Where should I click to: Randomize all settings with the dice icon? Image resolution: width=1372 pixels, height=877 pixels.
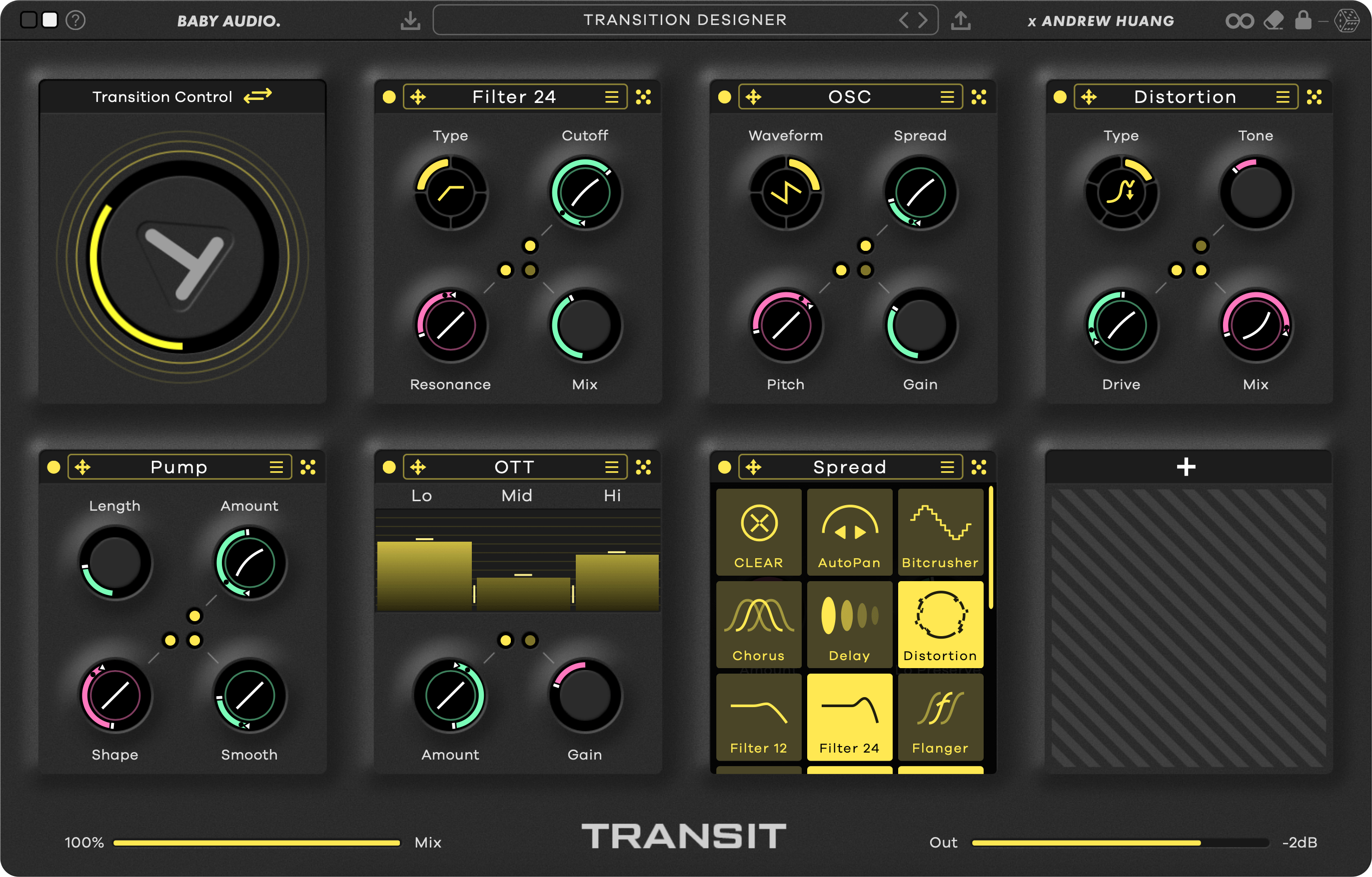pos(1347,20)
